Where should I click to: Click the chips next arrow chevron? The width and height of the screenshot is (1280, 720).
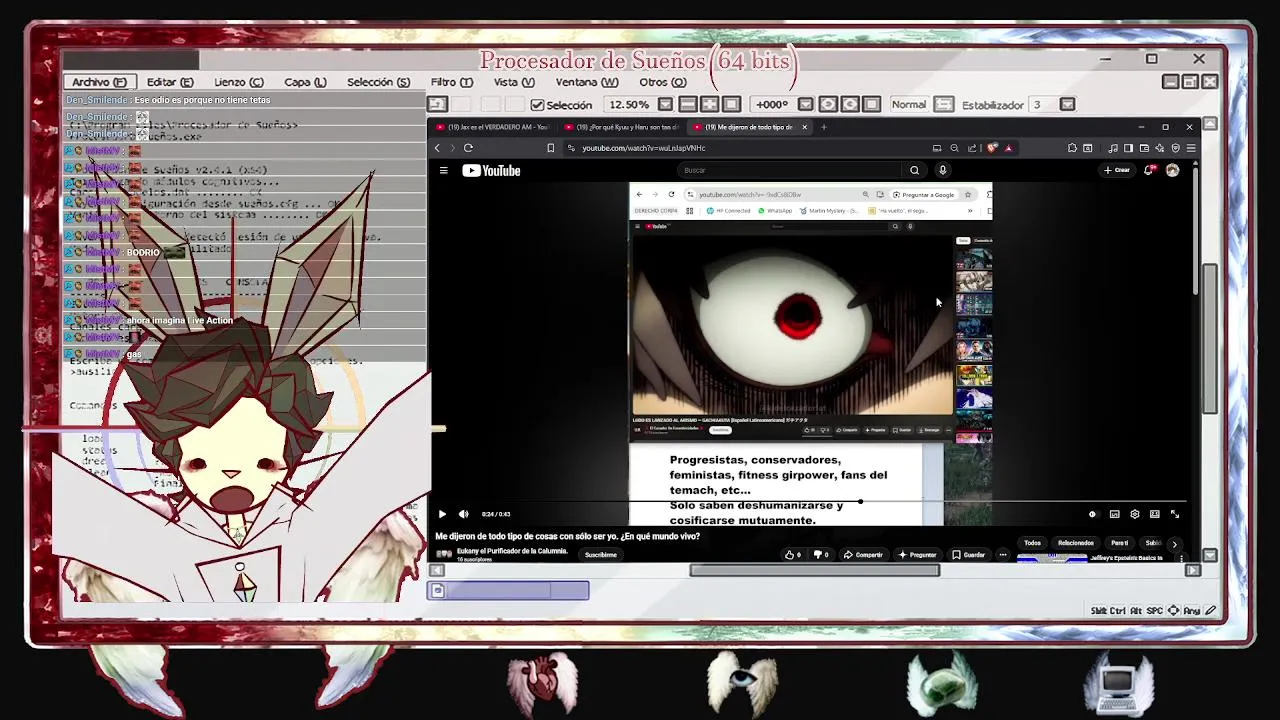[x=1175, y=544]
